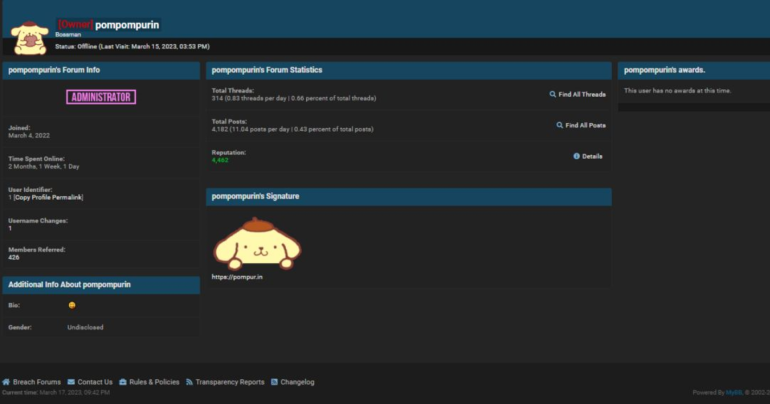Click the Administrator badge image
This screenshot has width=770, height=404.
100,97
